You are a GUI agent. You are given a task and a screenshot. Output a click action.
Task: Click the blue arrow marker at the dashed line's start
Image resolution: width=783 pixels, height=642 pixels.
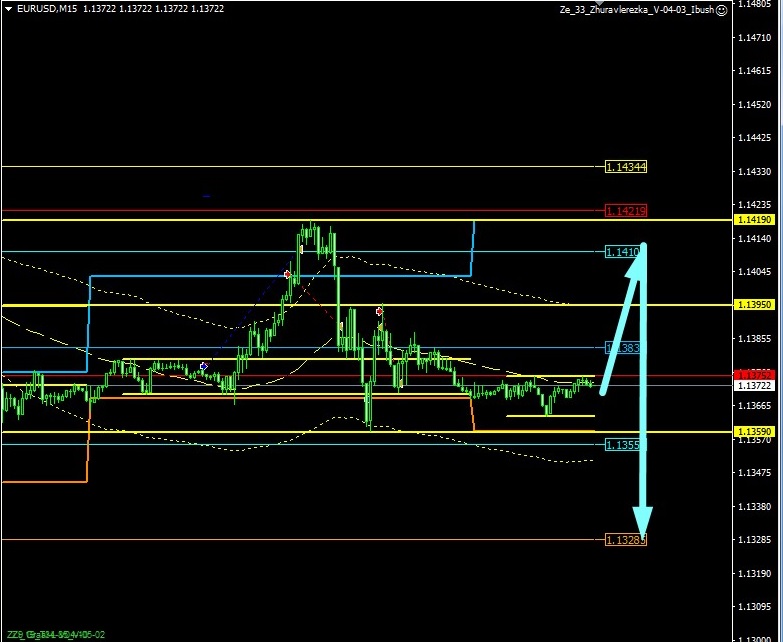coord(203,366)
